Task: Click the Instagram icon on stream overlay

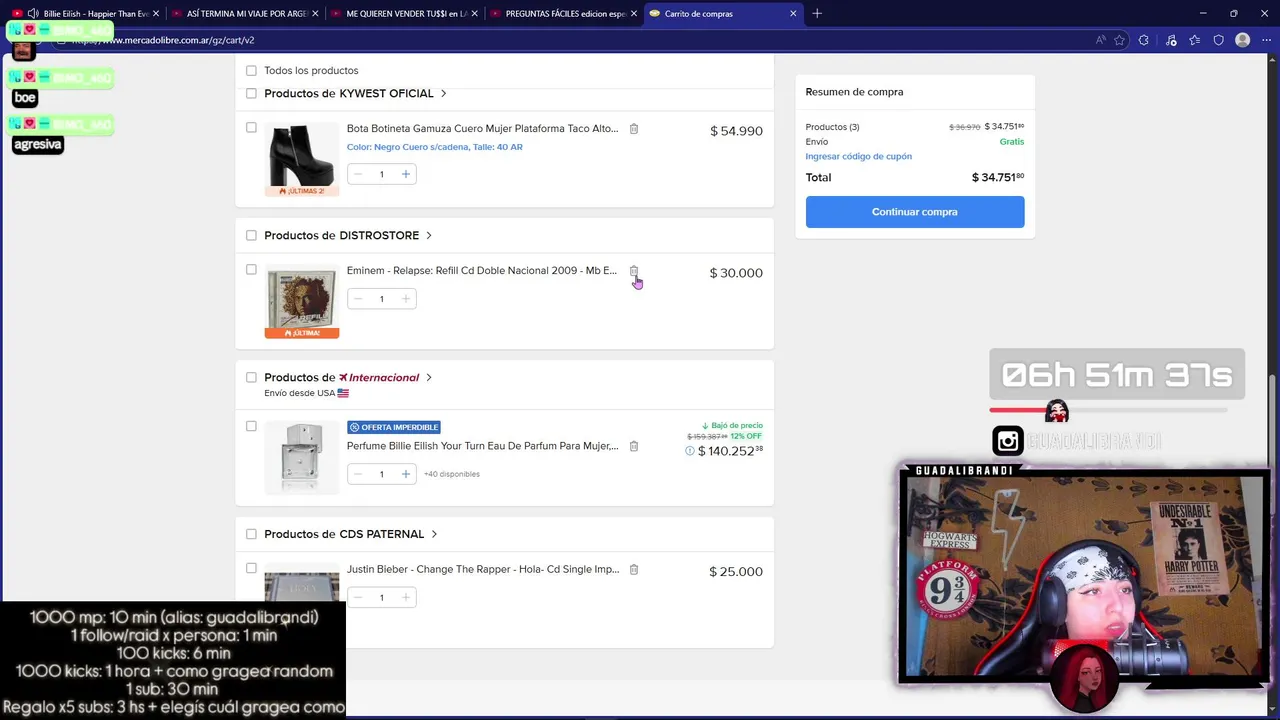Action: [x=1007, y=441]
